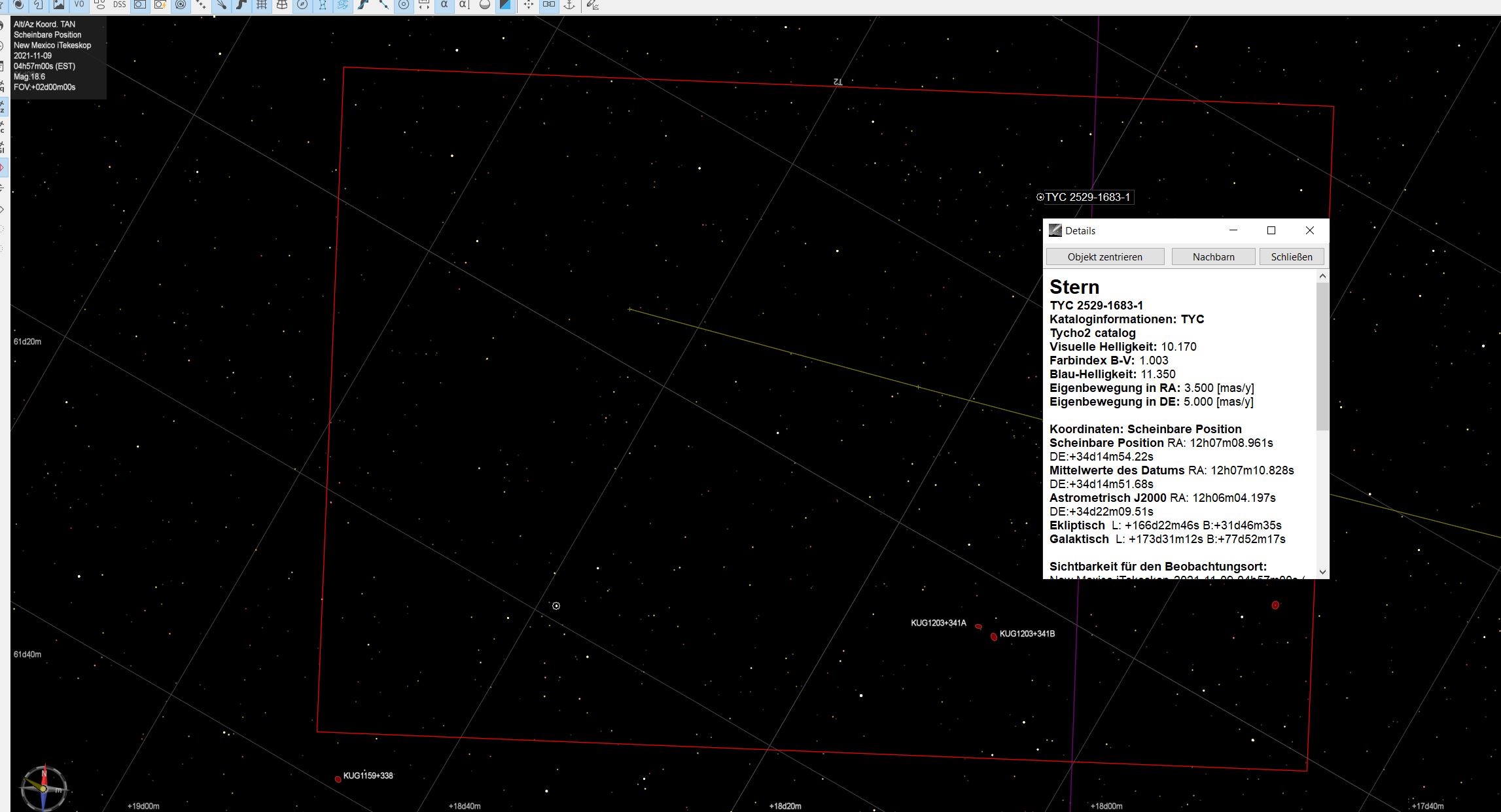
Task: Select galaxy label KUG1203+341A
Action: pyautogui.click(x=938, y=623)
